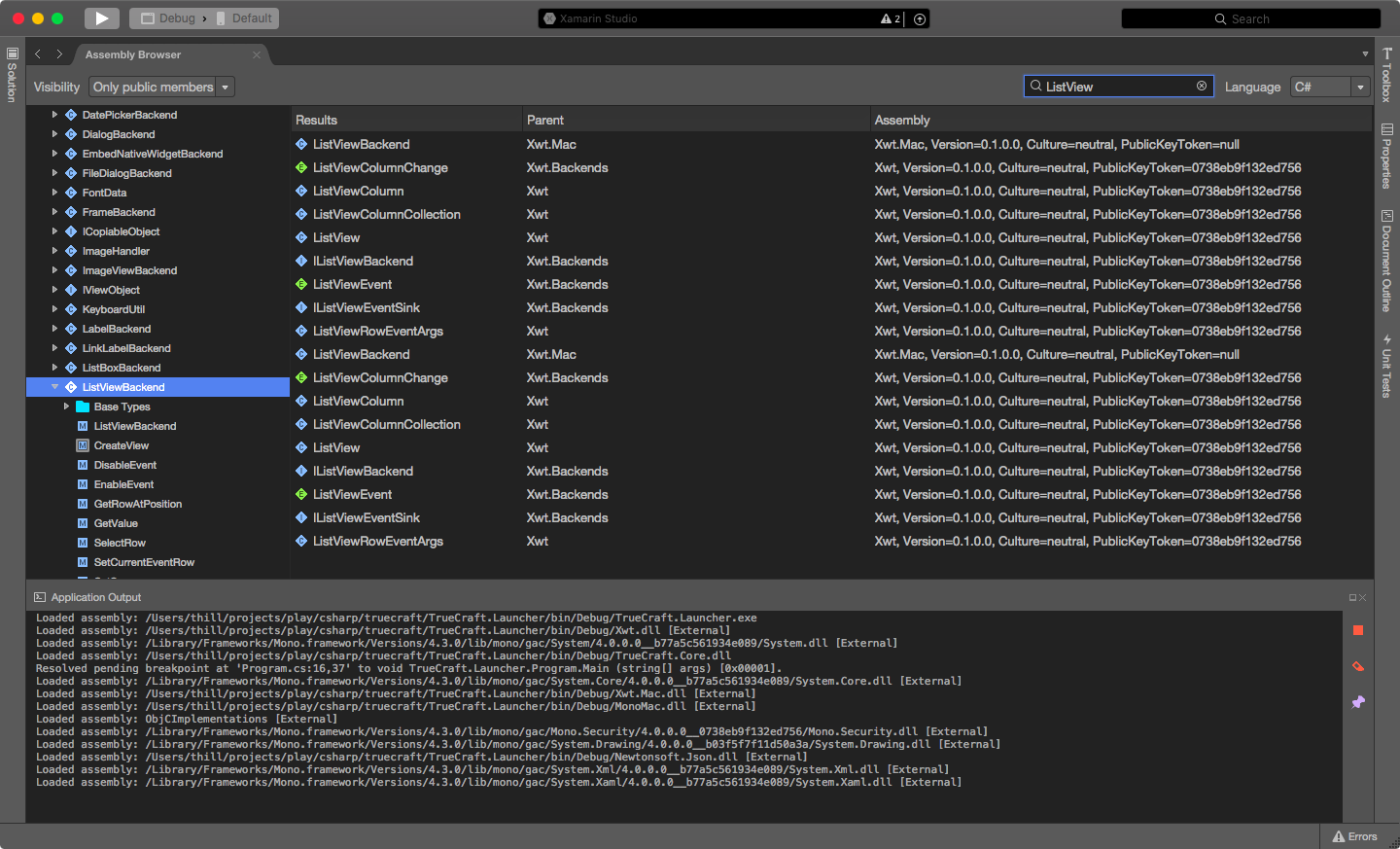
Task: Open the Debug configuration selector
Action: coord(168,18)
